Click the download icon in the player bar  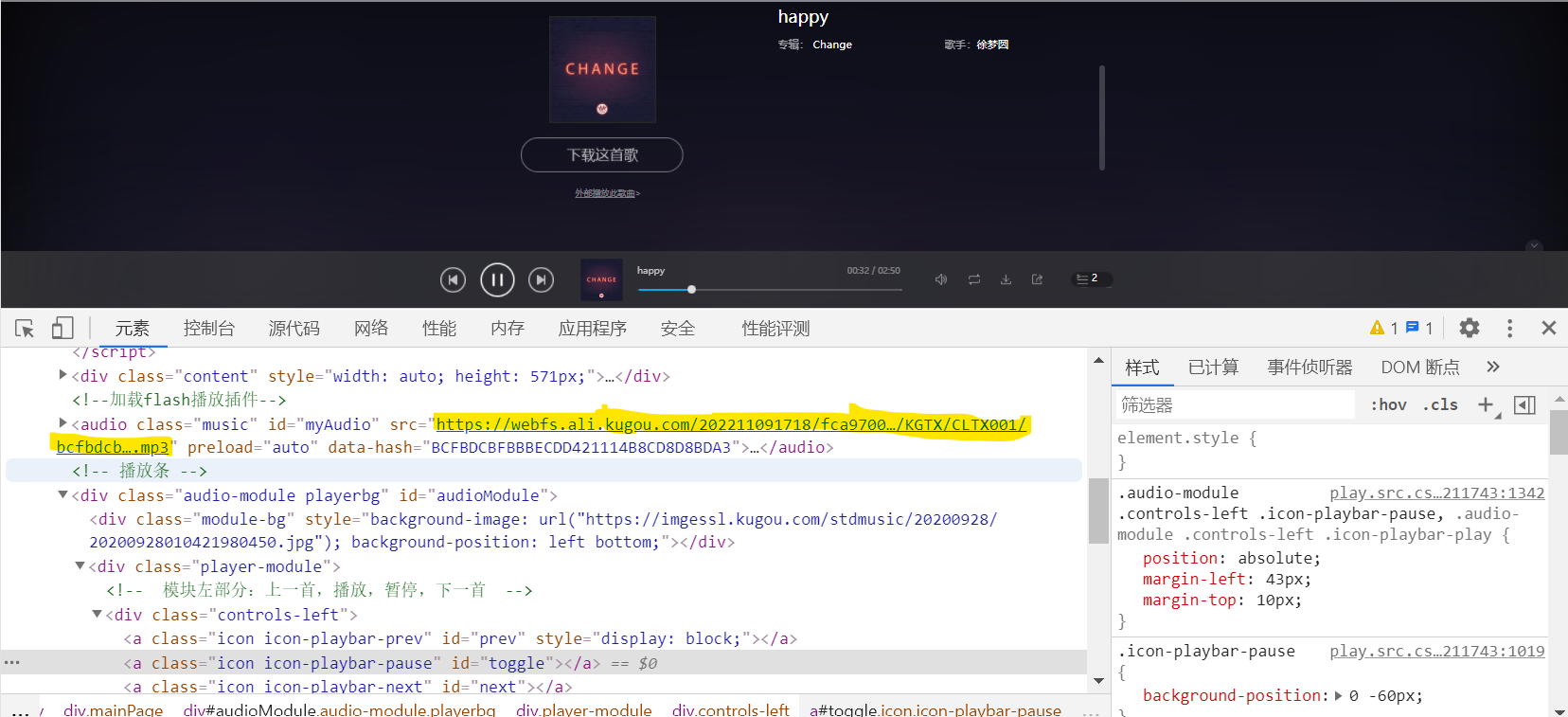(1006, 279)
